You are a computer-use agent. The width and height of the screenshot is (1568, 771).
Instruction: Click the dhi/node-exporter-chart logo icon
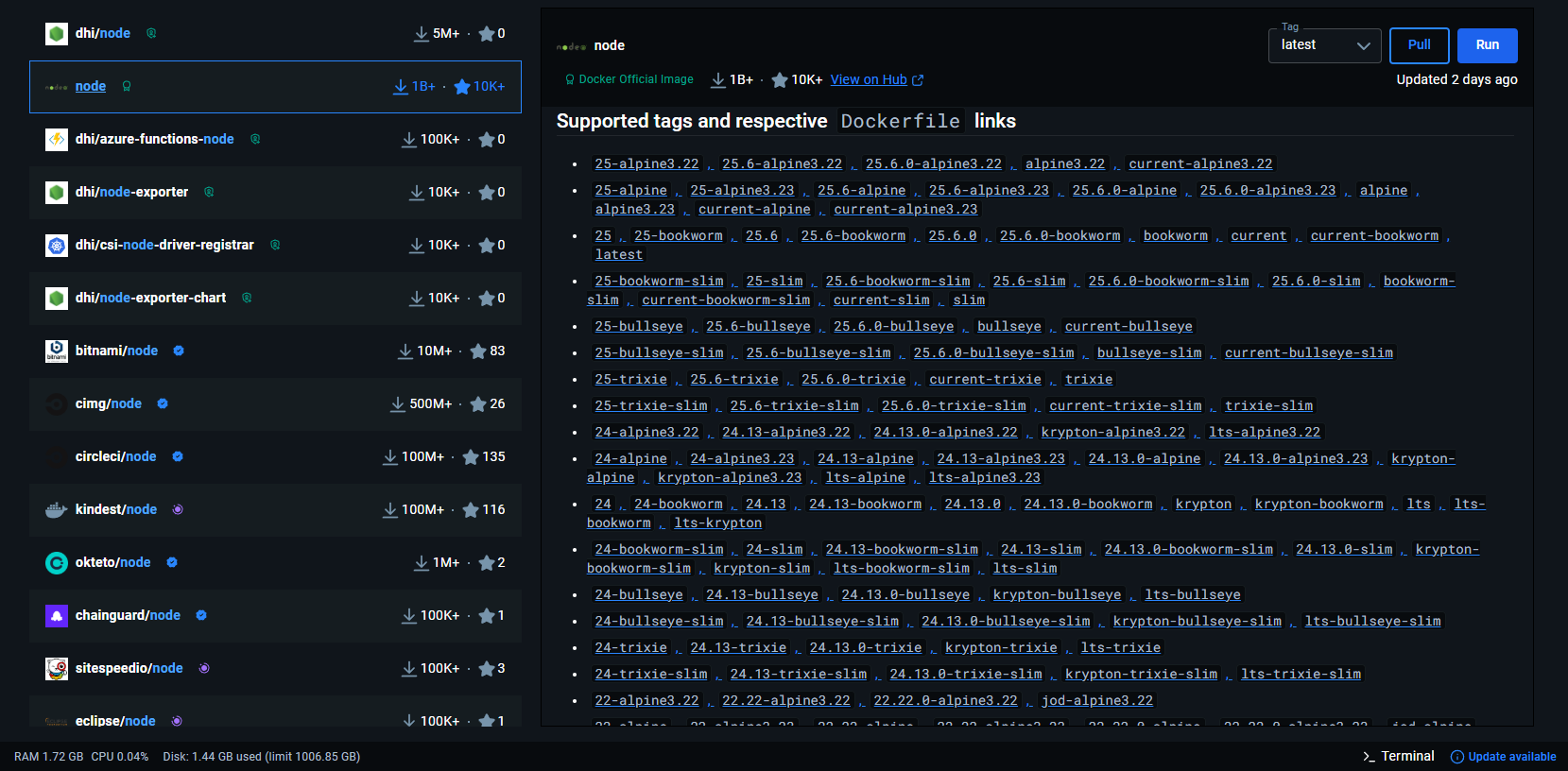[x=57, y=299]
